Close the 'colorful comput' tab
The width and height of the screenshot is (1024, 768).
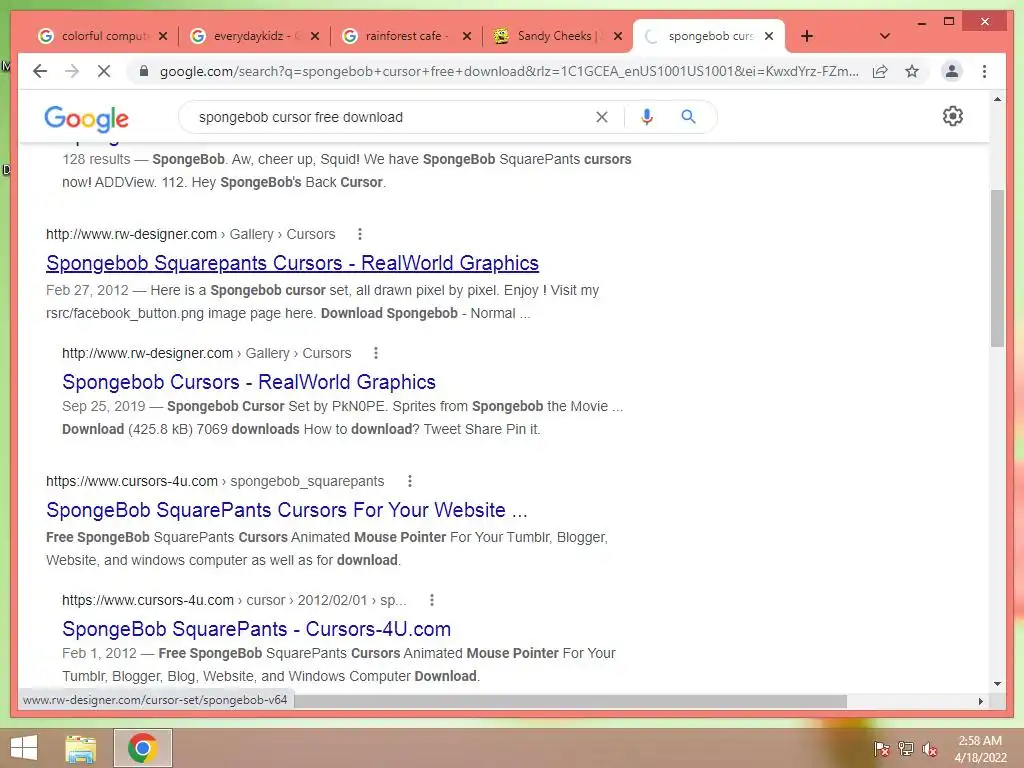tap(163, 36)
